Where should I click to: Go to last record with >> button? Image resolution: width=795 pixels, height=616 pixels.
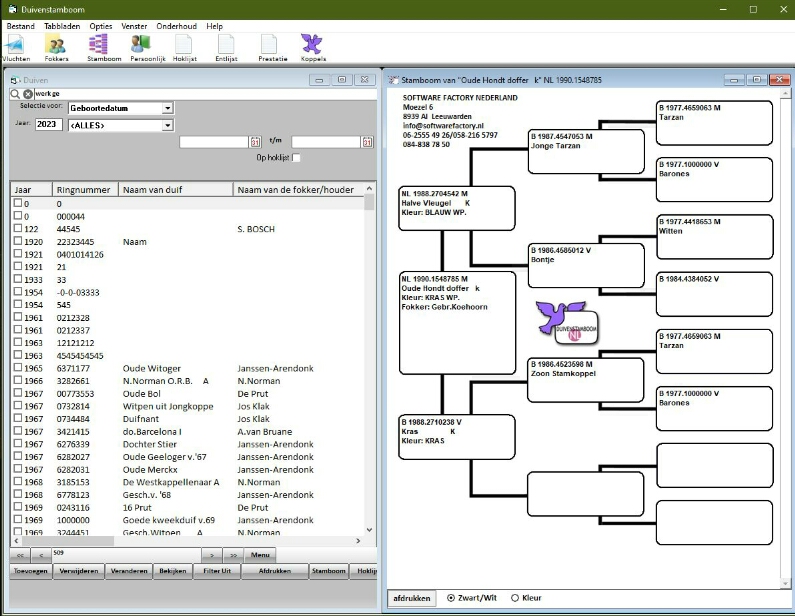[233, 555]
